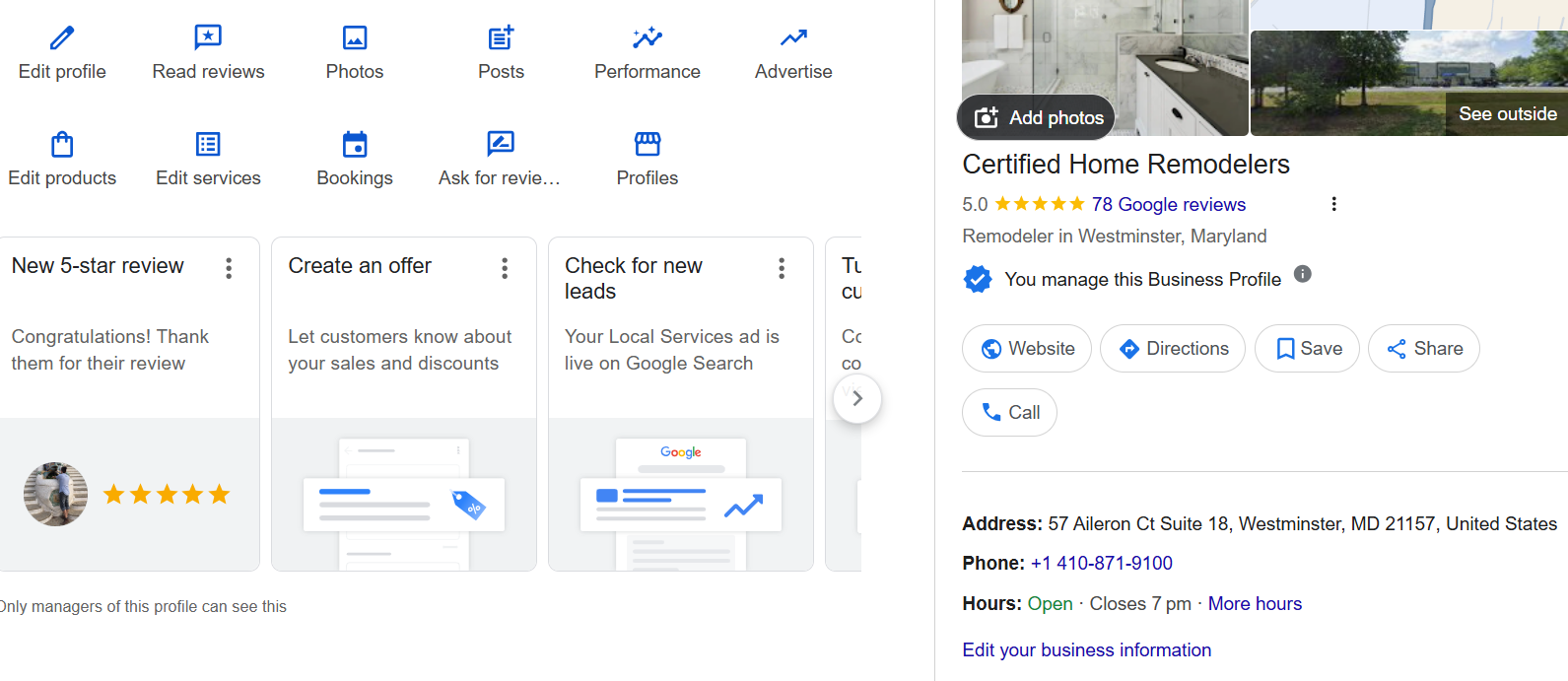Click the Google leads illustration
This screenshot has width=1568, height=681.
(x=681, y=504)
